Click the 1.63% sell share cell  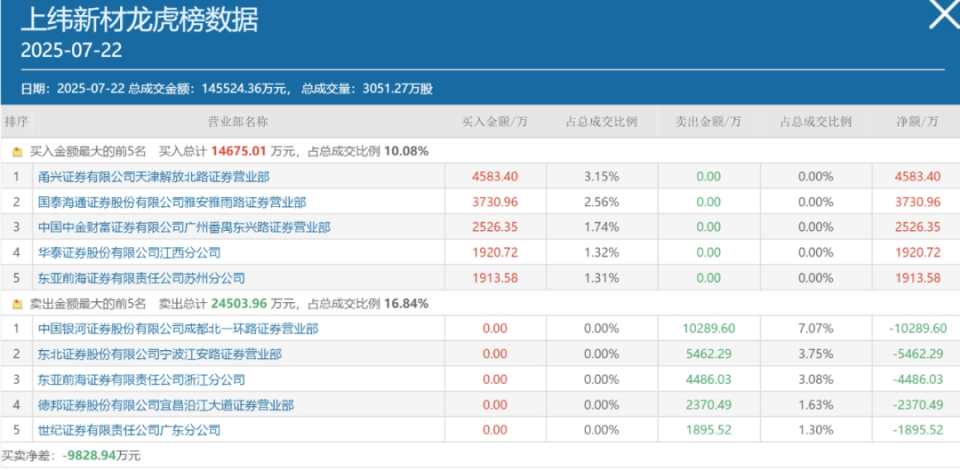click(816, 405)
